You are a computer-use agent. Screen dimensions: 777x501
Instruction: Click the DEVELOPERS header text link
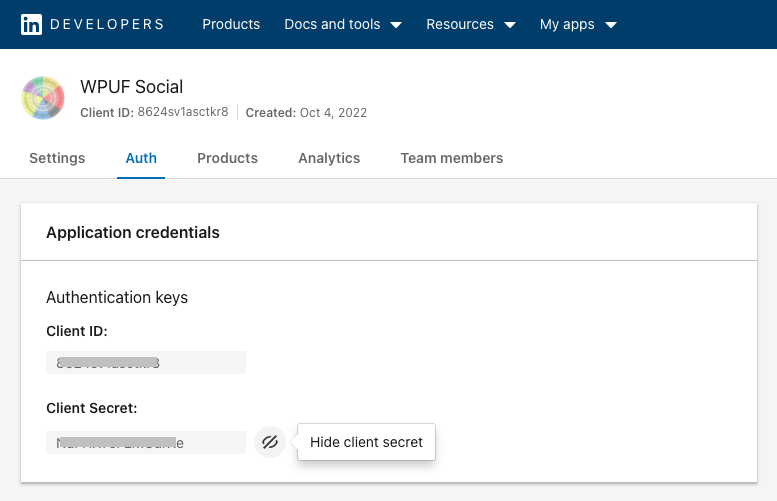point(108,24)
